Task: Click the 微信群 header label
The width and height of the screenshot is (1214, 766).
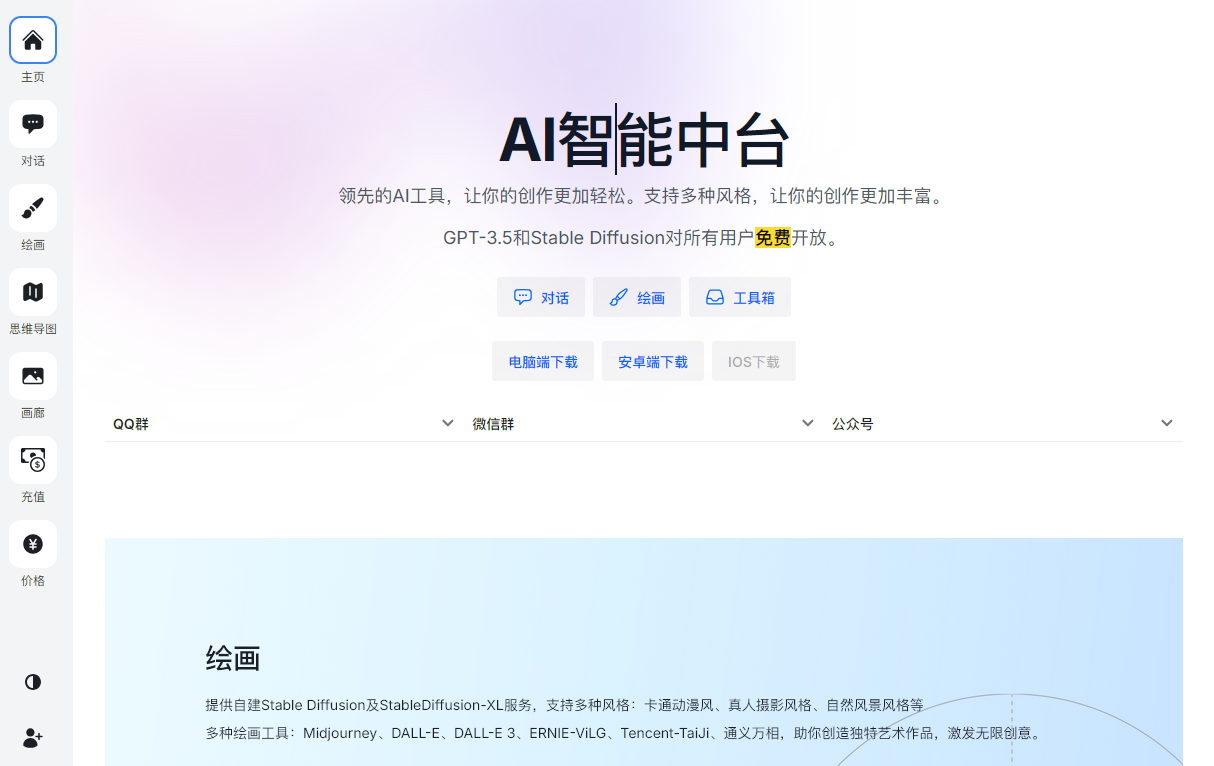Action: pyautogui.click(x=494, y=424)
